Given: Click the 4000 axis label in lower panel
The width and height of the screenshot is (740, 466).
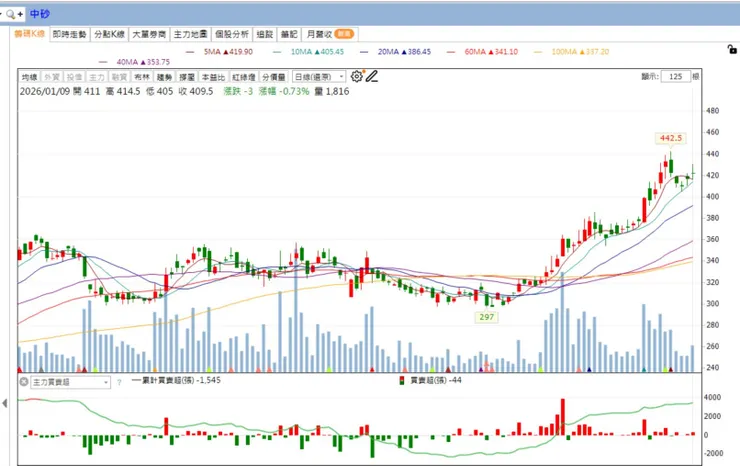Looking at the screenshot, I should [712, 398].
